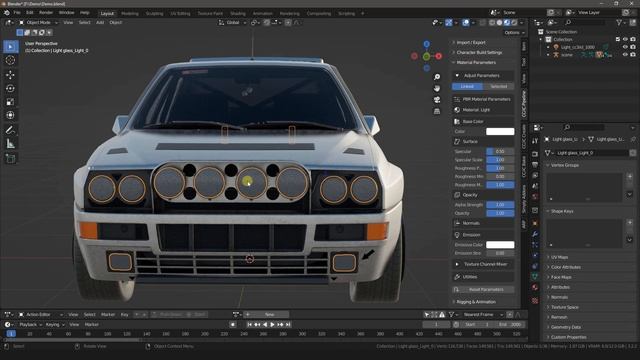Toggle eye icon for Light_scaled object
This screenshot has width=640, height=360.
coord(625,47)
